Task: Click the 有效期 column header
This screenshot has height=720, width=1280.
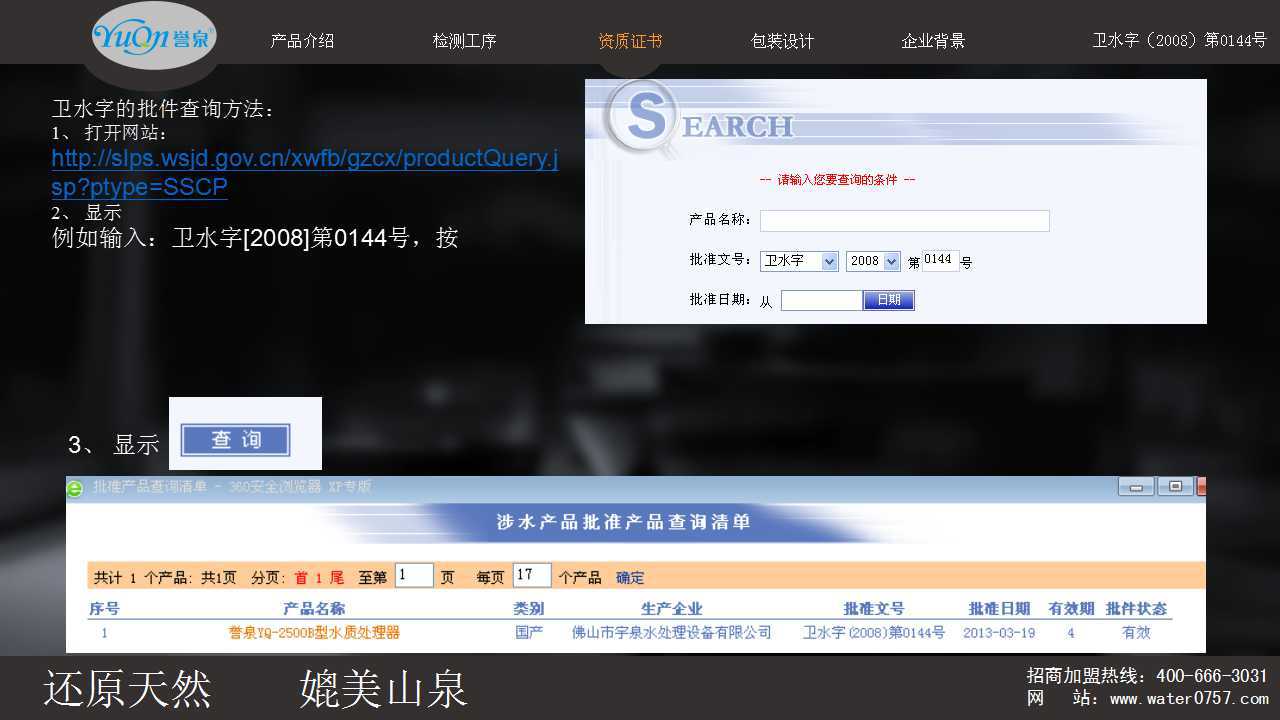Action: pyautogui.click(x=1071, y=608)
